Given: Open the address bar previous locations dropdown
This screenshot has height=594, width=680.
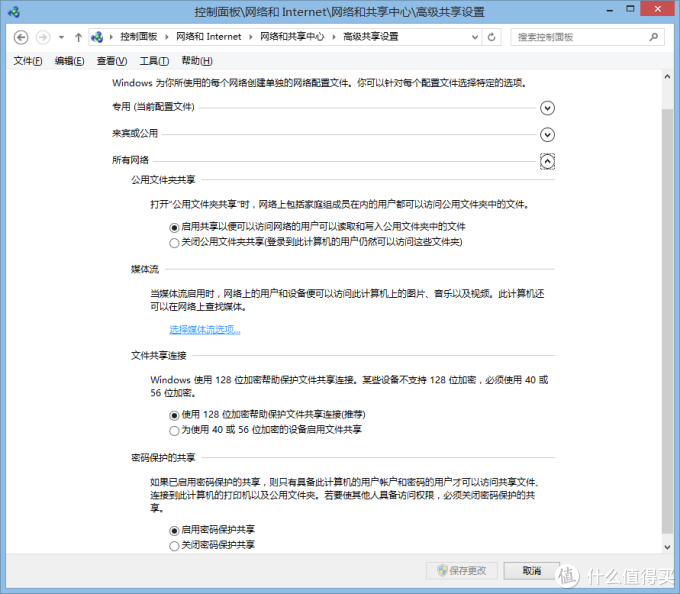Looking at the screenshot, I should 475,37.
